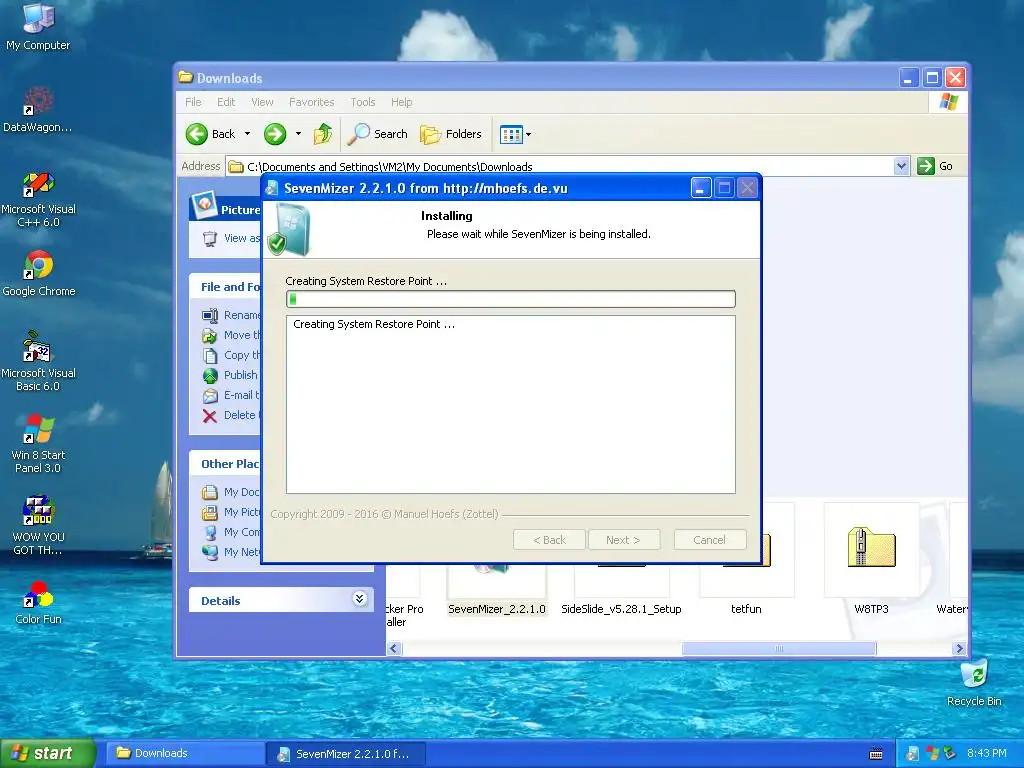Open My Computer desktop icon
The width and height of the screenshot is (1024, 768).
point(38,26)
